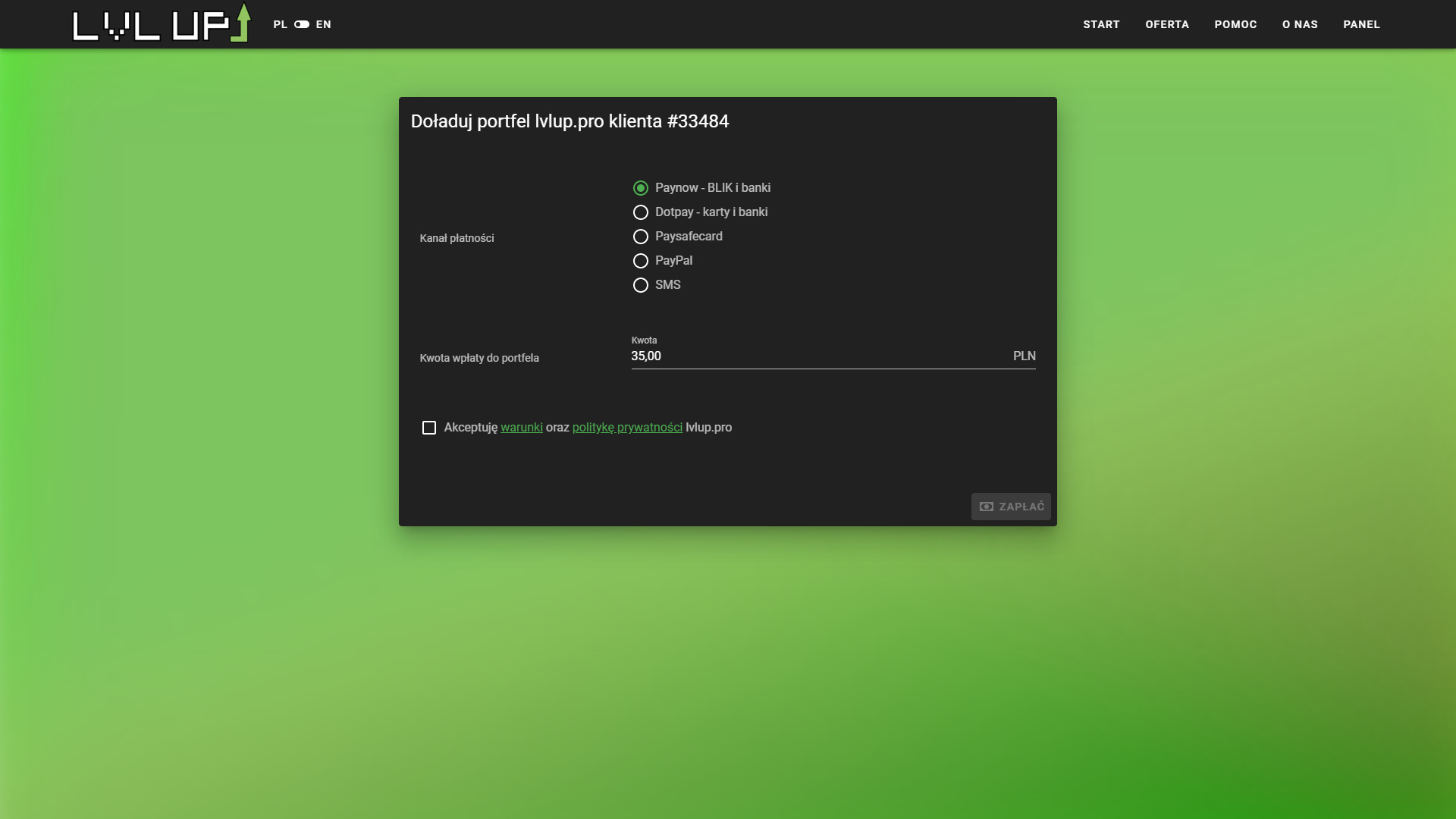Choose Dotpay - karty i banki option
This screenshot has height=819, width=1456.
641,212
